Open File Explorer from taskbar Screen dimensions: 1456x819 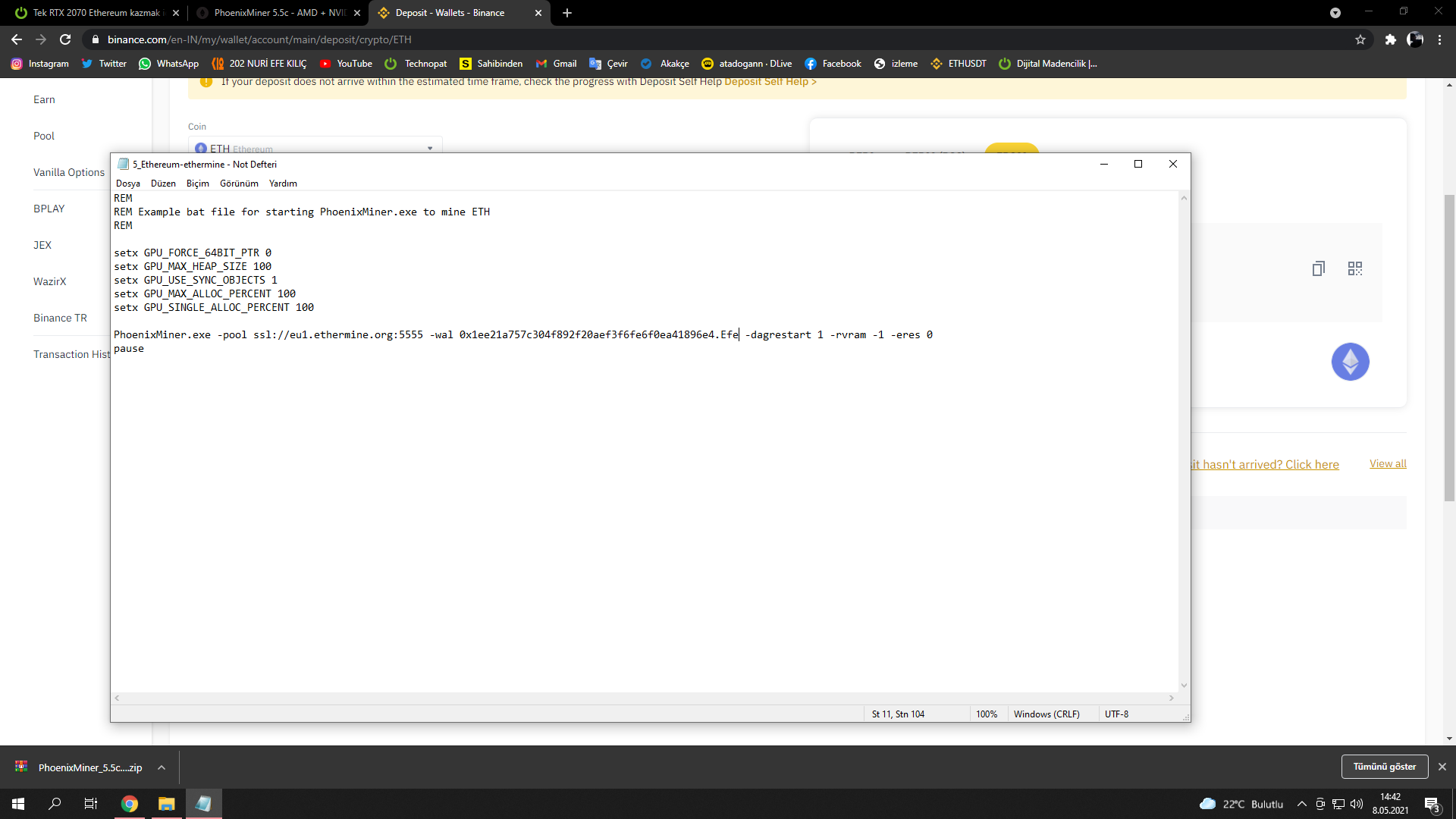click(166, 804)
